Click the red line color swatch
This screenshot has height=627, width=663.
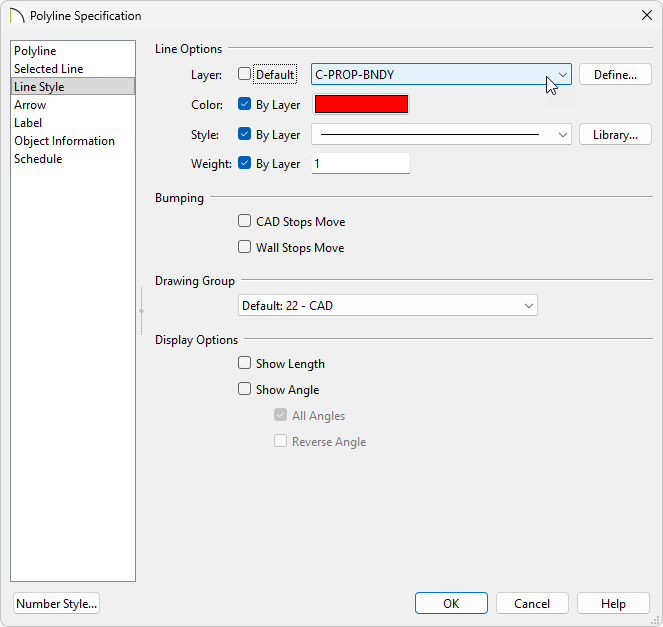(x=361, y=104)
